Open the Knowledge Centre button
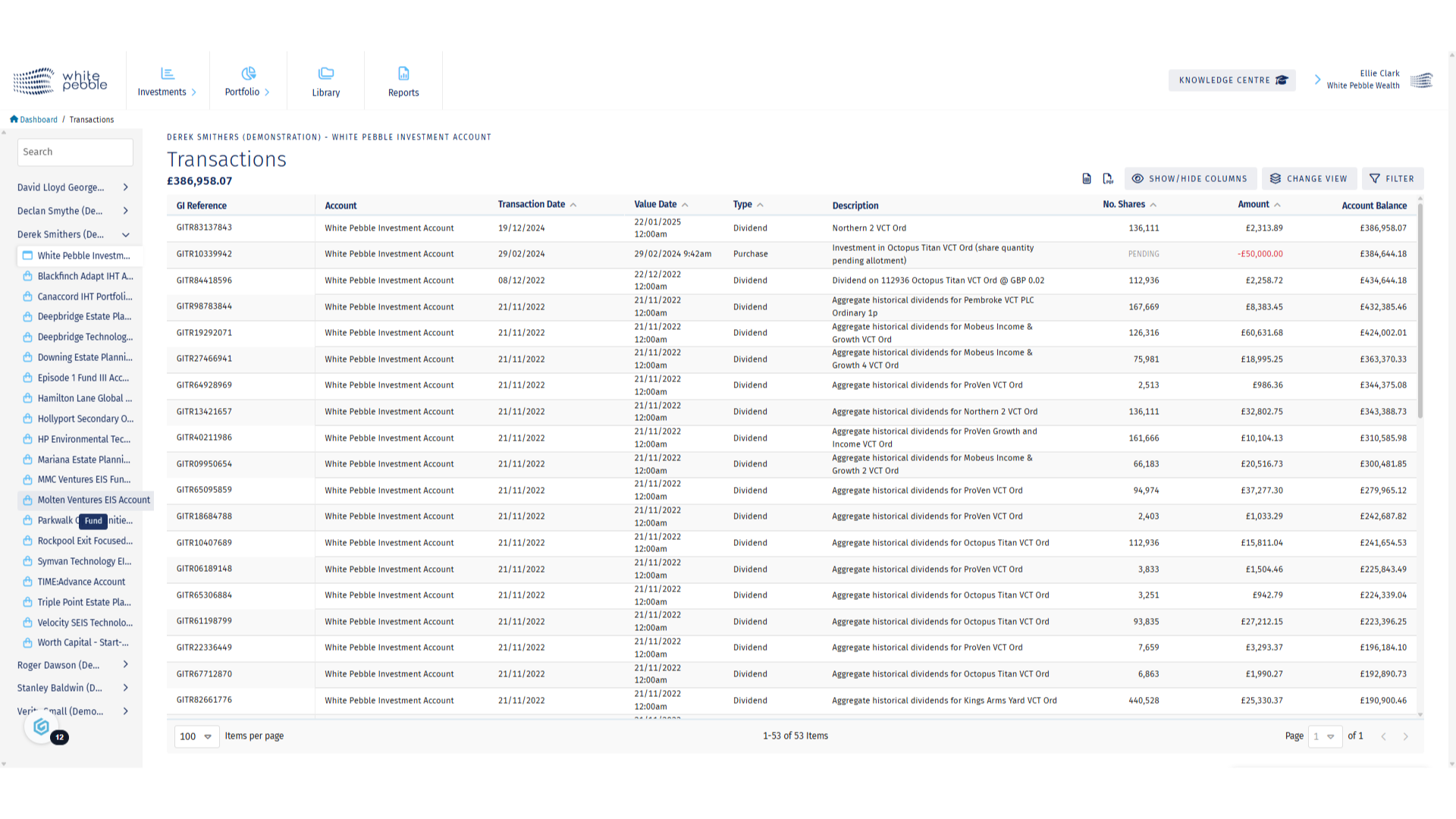 [x=1232, y=80]
